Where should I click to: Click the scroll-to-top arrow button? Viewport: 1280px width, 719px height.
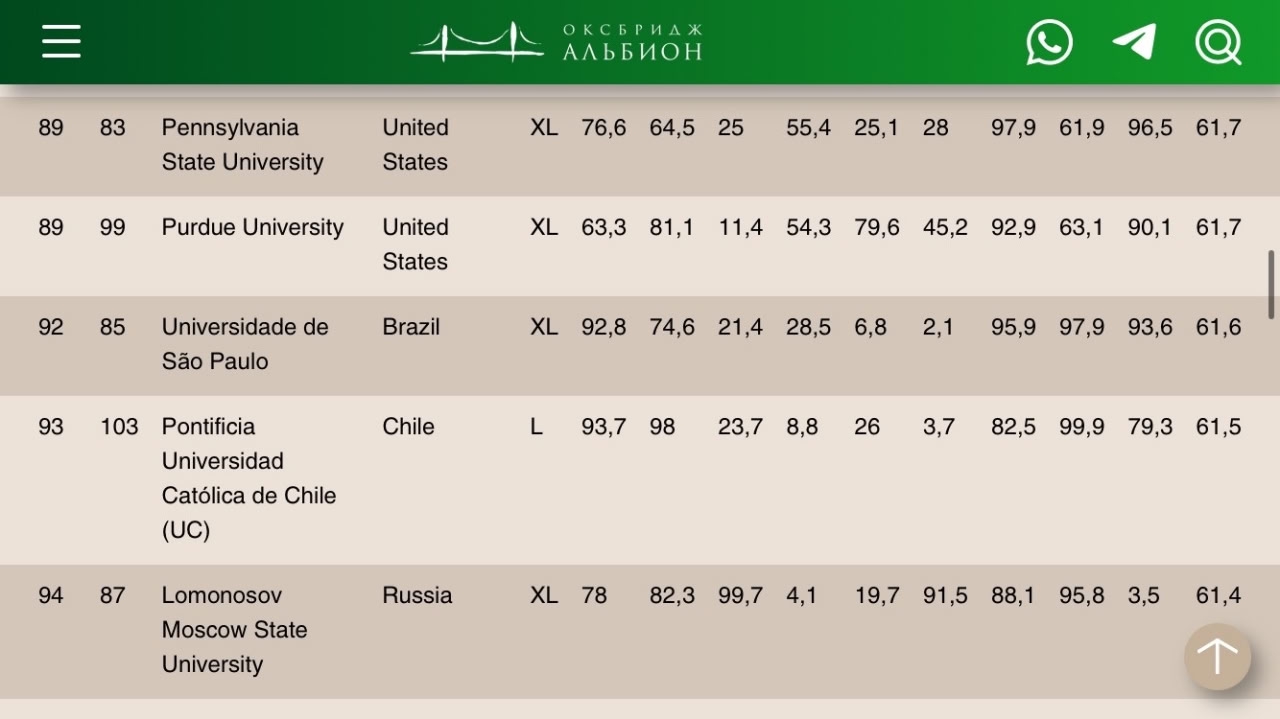(1217, 657)
